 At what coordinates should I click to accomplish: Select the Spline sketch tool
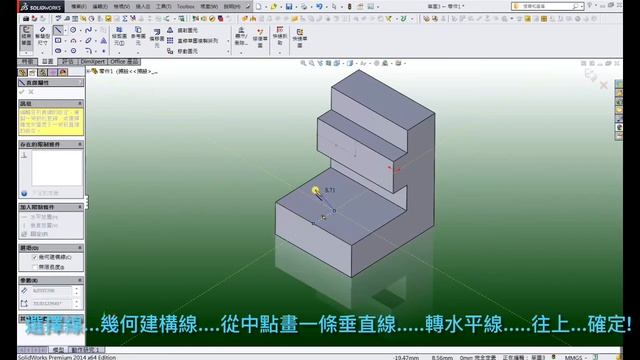coord(89,30)
